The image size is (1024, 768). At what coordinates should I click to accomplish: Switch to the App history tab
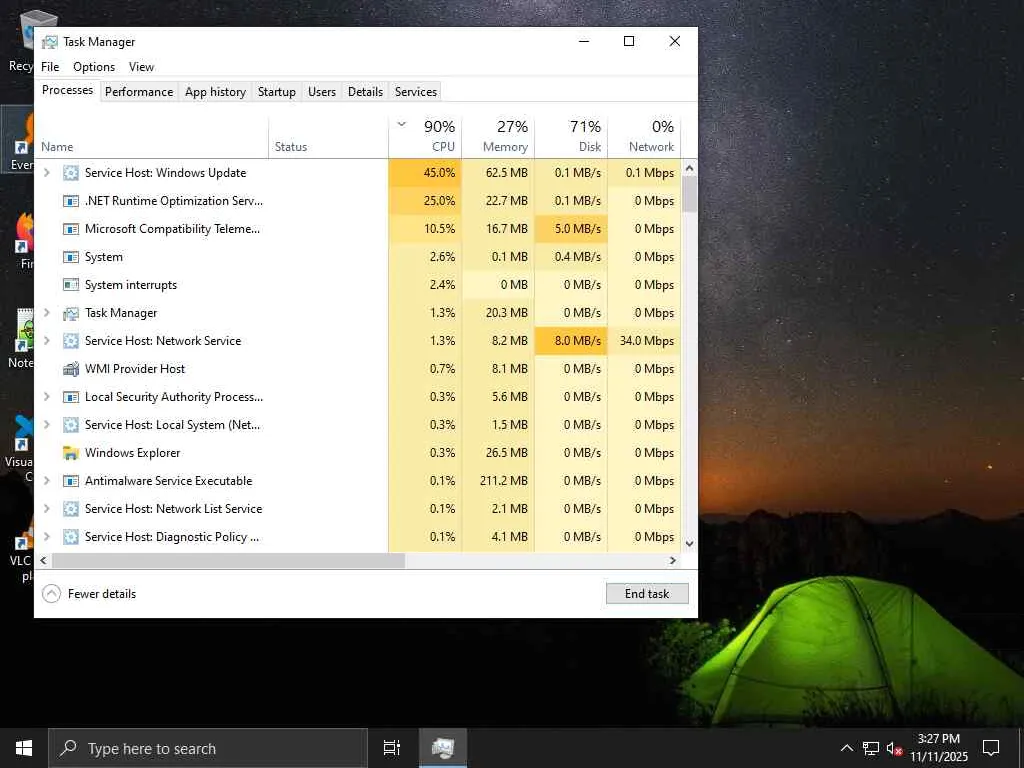[216, 92]
